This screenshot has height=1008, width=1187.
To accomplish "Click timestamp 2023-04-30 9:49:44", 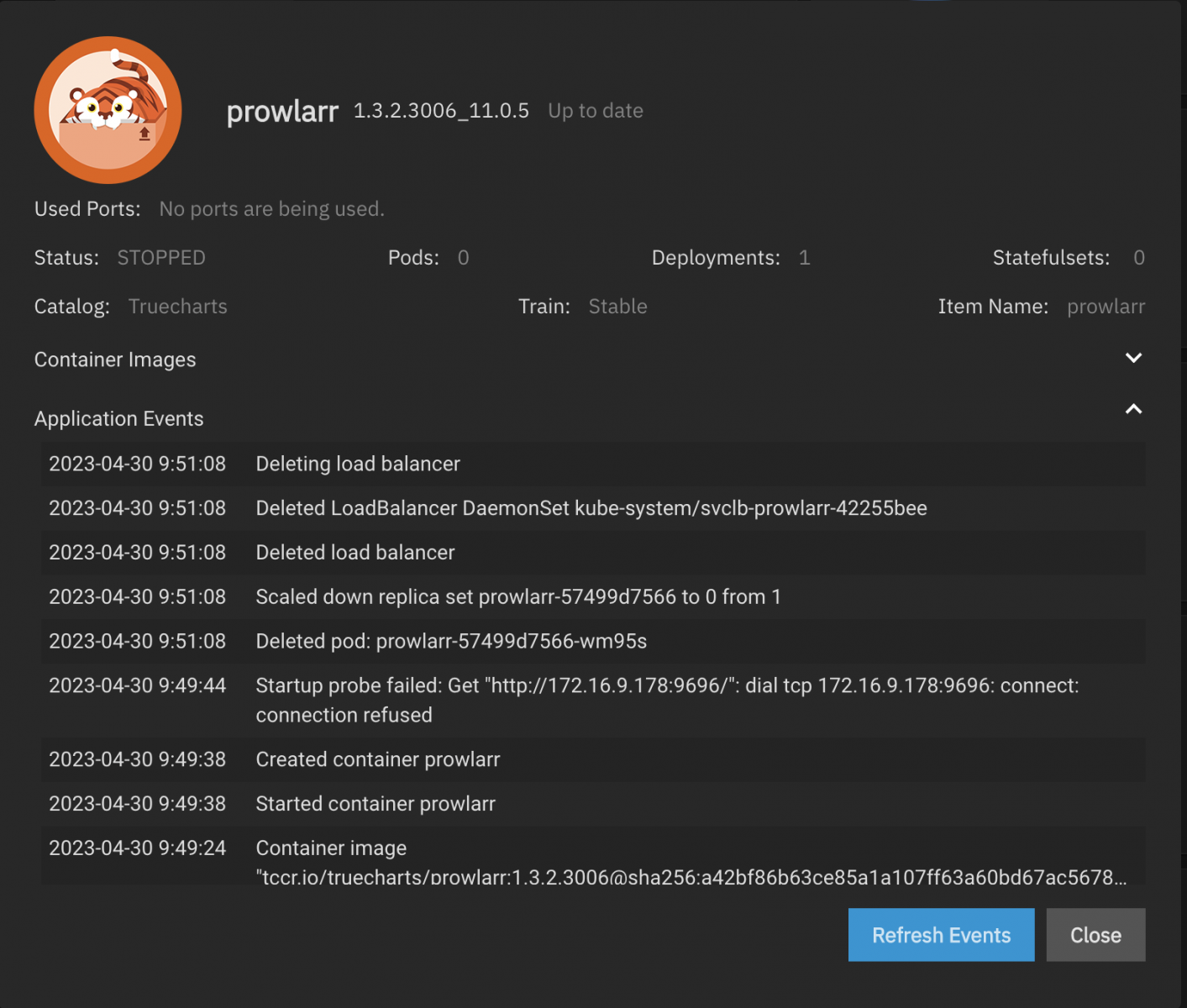I will [x=137, y=685].
